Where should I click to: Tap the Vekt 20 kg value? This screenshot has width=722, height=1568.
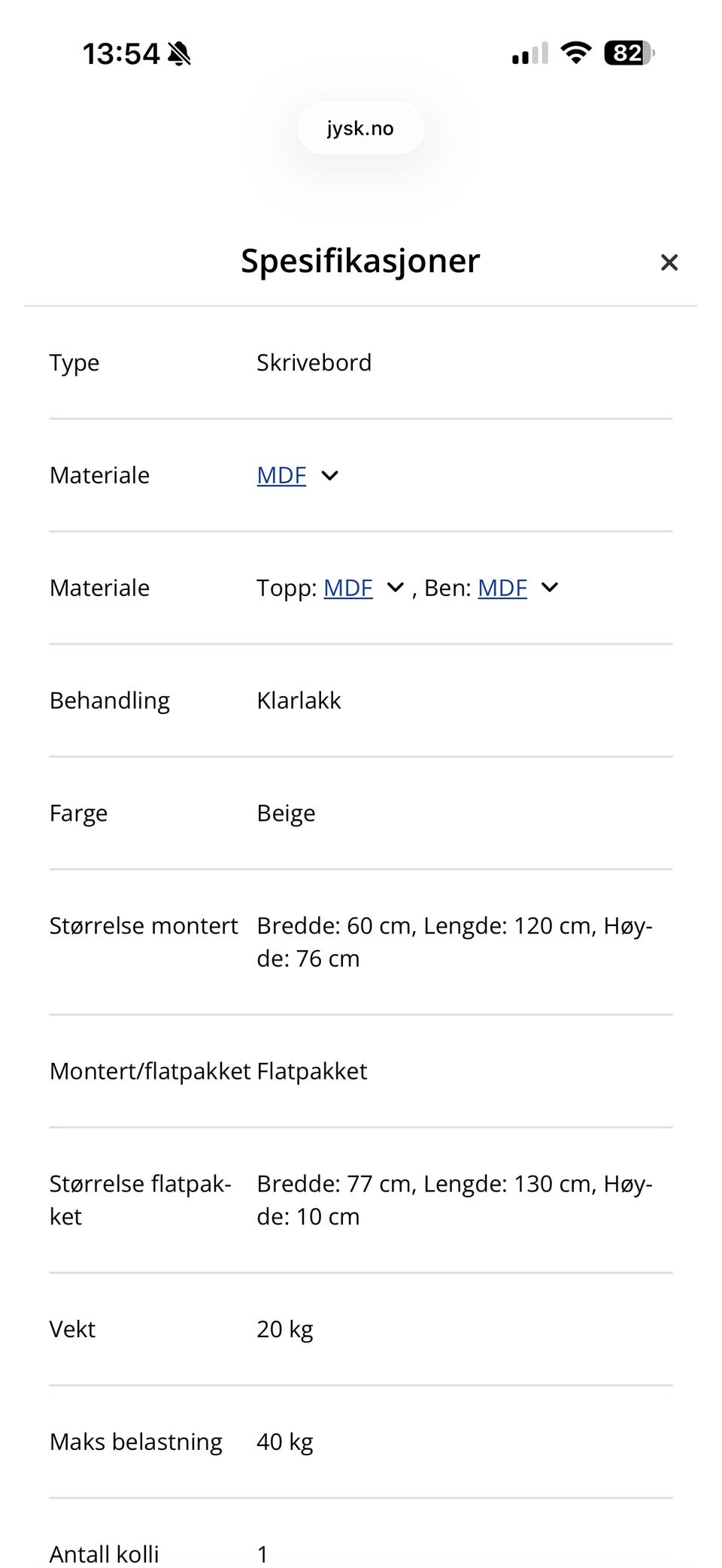point(284,1329)
